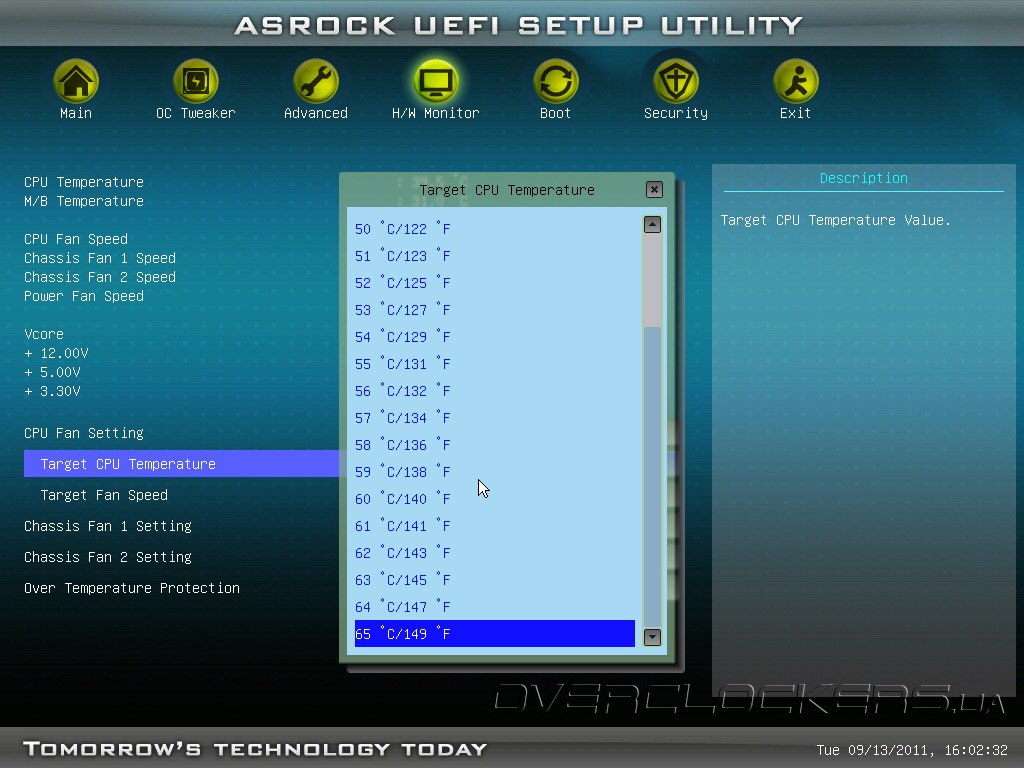
Task: Select 54 °C/129 °F option
Action: coord(494,337)
